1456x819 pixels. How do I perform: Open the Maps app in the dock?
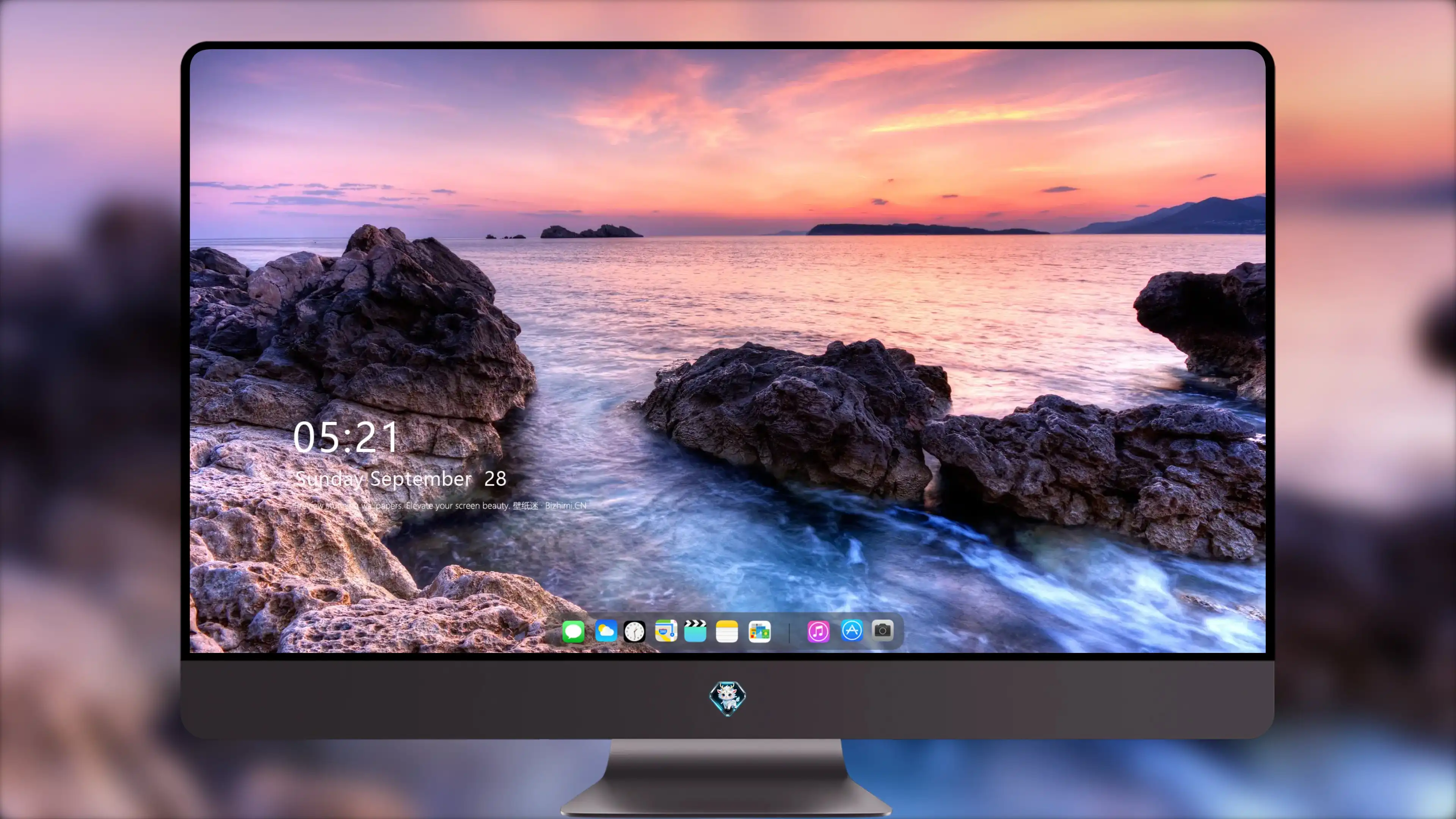[666, 631]
